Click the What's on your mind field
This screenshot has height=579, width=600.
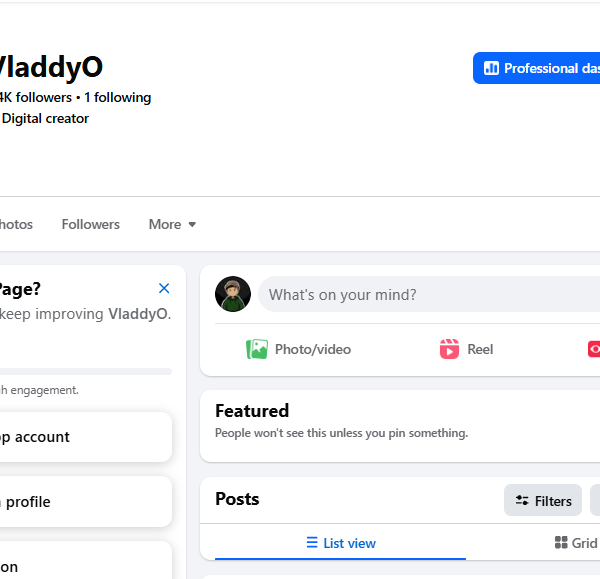click(429, 294)
